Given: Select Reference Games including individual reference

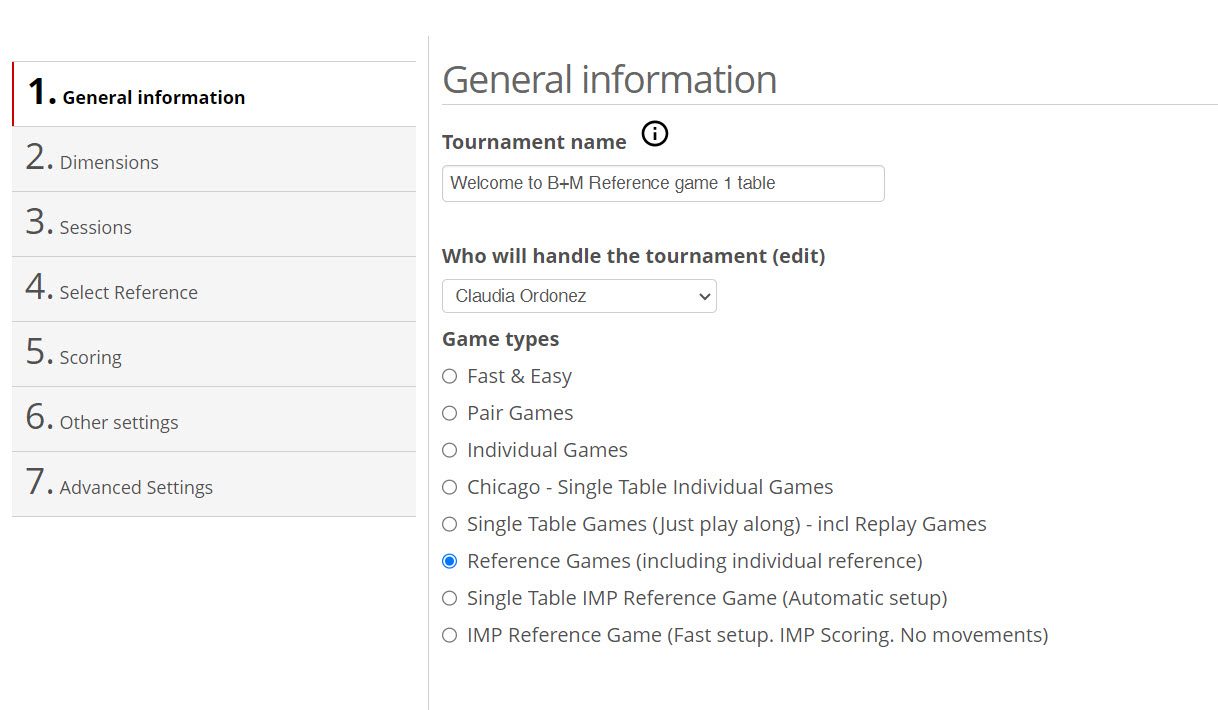Looking at the screenshot, I should click(x=449, y=561).
